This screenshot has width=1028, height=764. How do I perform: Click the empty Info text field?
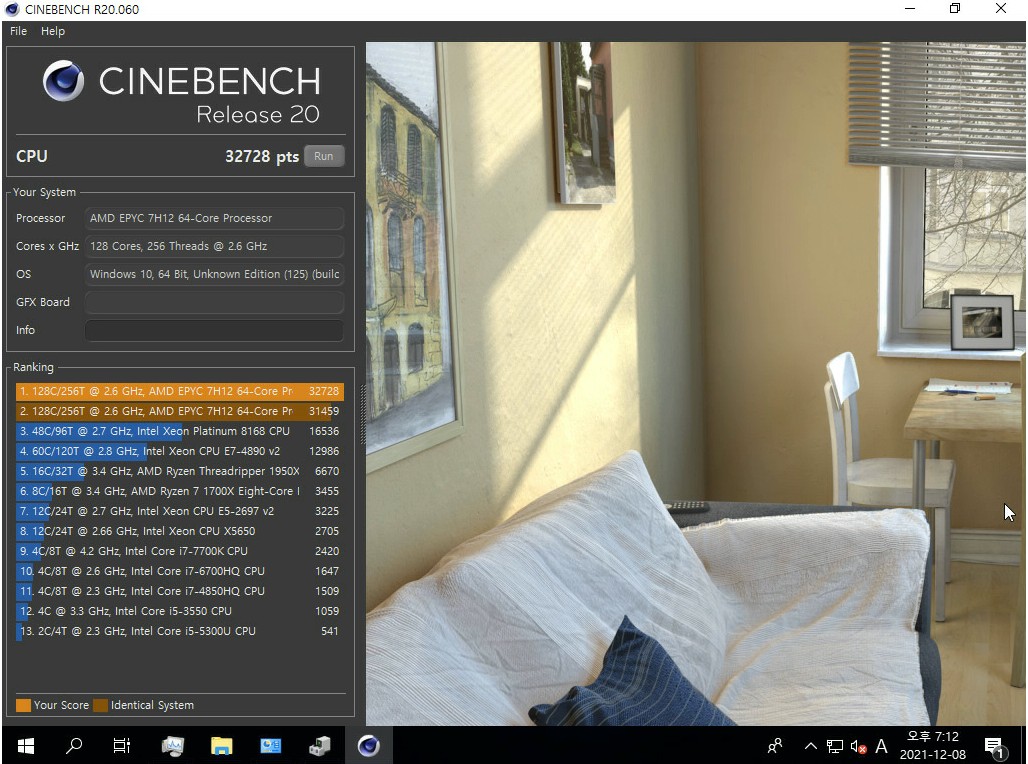tap(214, 330)
